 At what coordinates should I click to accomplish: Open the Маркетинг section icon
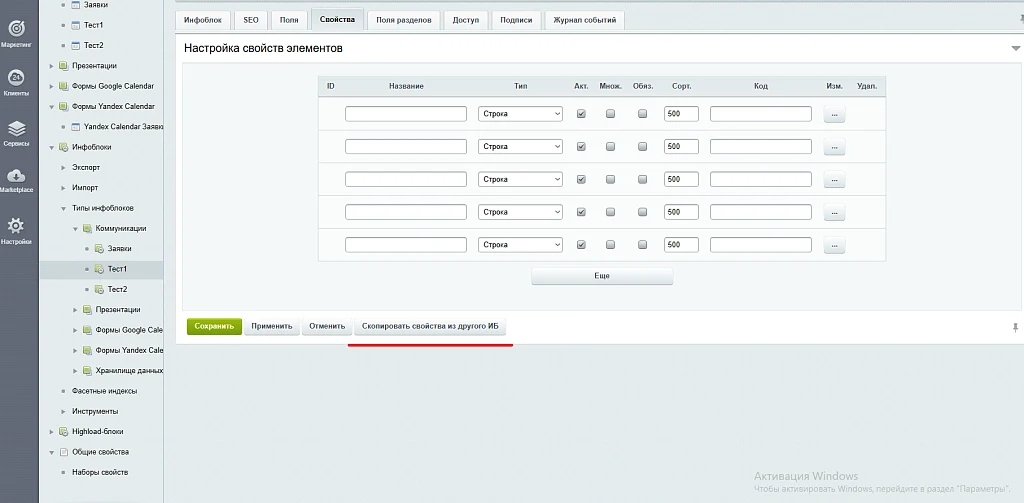pos(17,29)
